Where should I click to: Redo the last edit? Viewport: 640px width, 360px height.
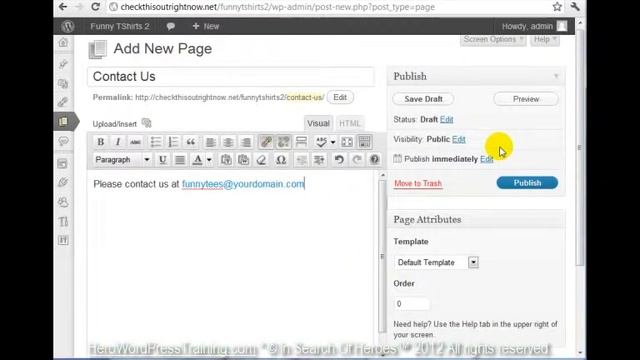[357, 160]
